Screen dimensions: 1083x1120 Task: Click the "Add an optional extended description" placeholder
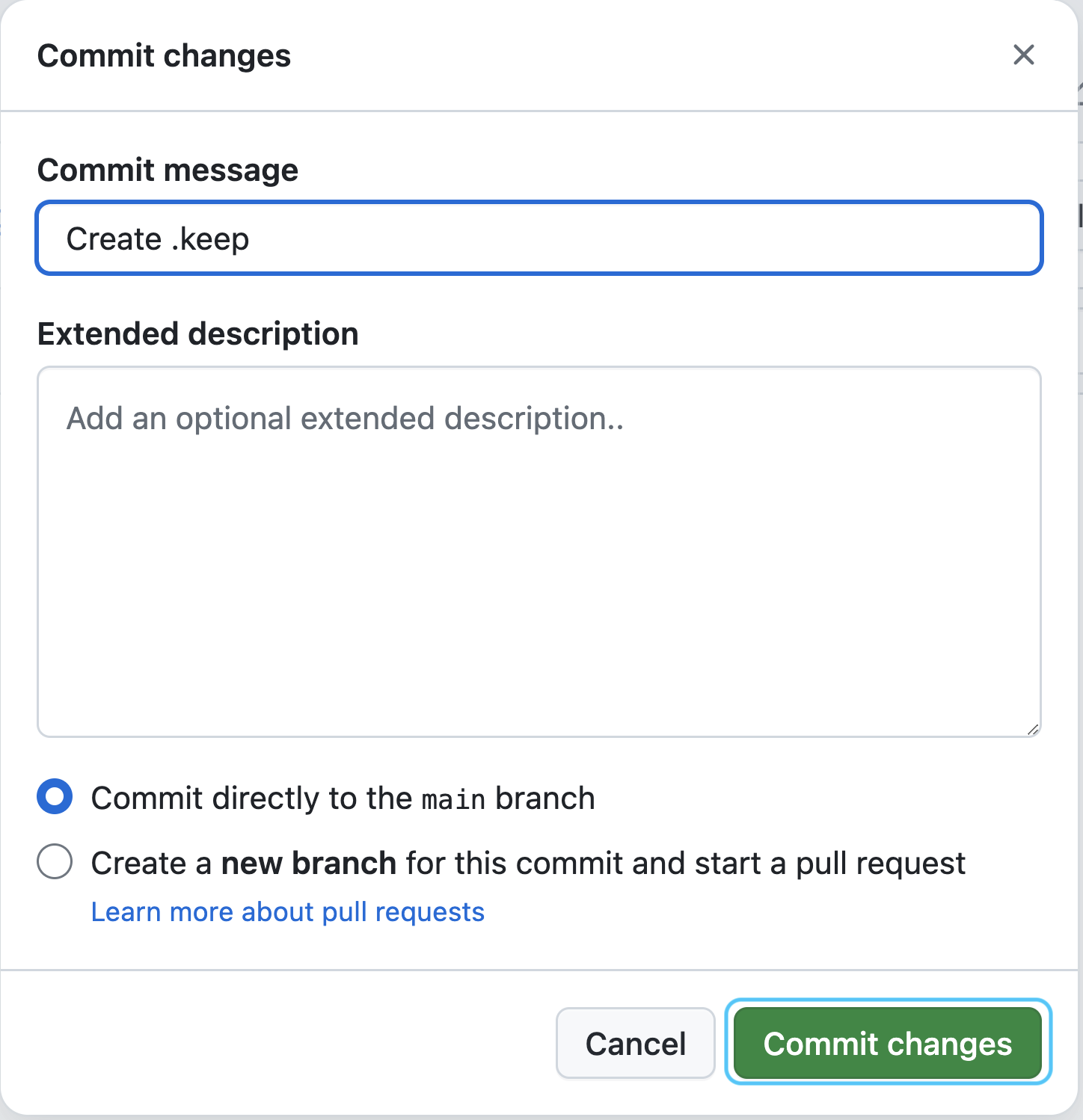point(345,419)
